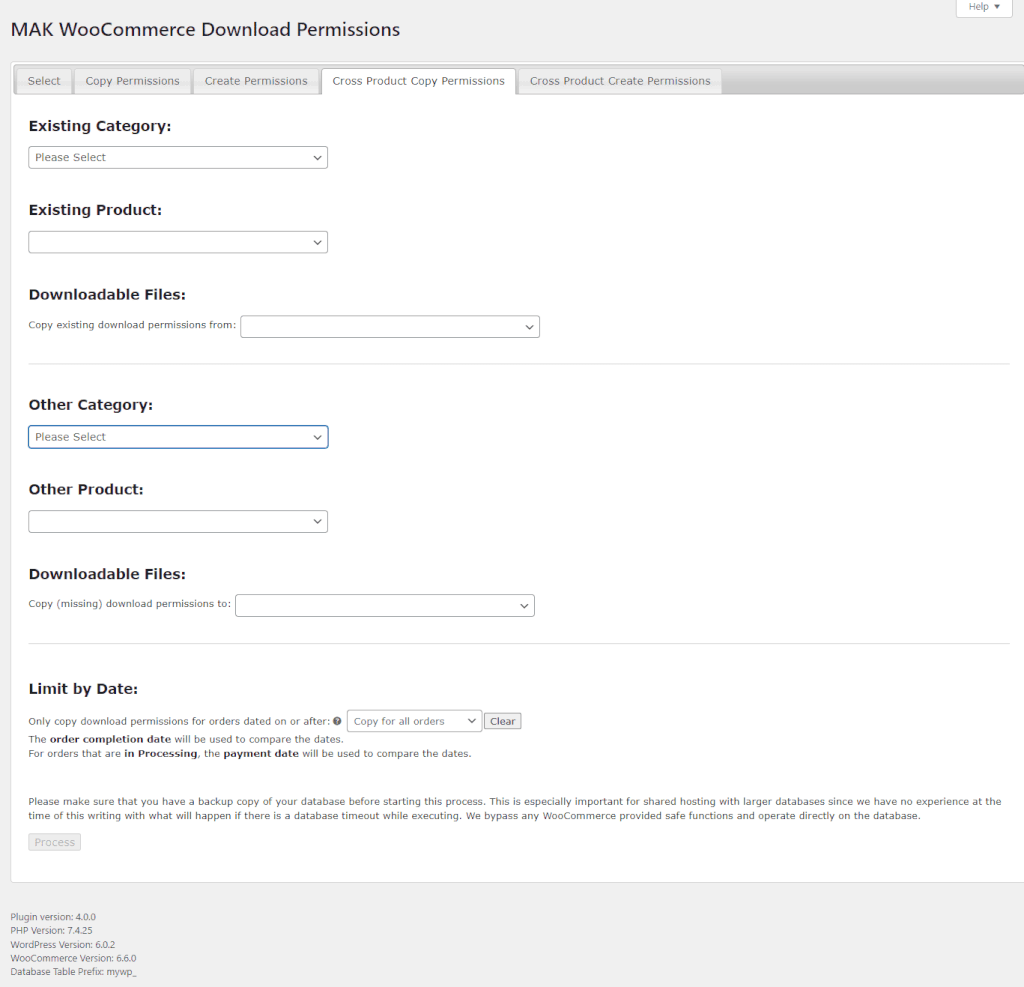Switch to the Select tab
This screenshot has height=987, width=1024.
(44, 81)
